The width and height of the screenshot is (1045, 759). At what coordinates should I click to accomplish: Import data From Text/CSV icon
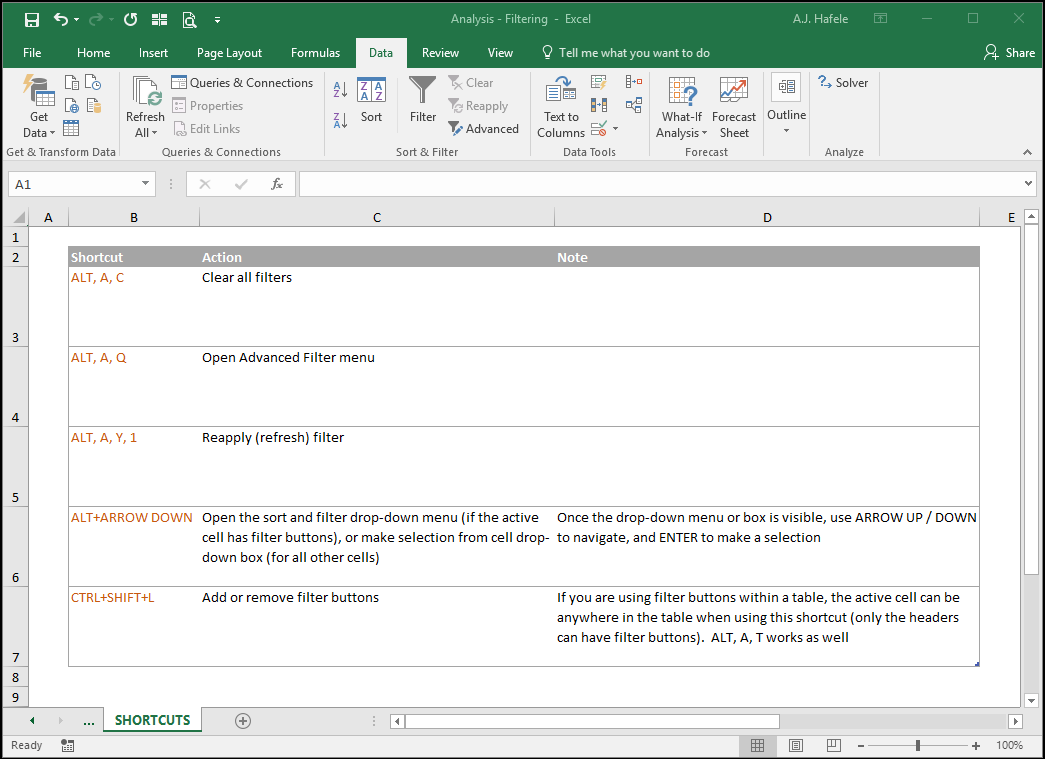71,83
